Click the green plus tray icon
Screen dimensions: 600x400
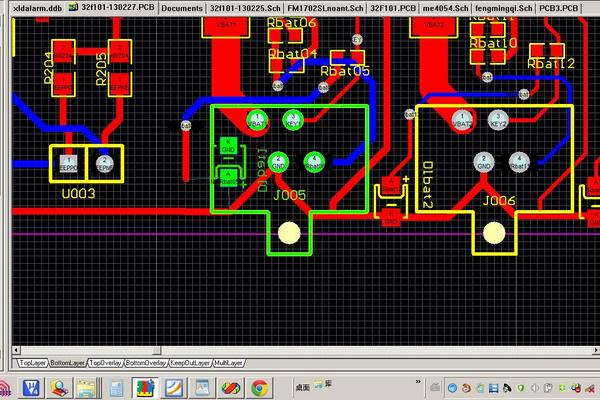pos(562,388)
